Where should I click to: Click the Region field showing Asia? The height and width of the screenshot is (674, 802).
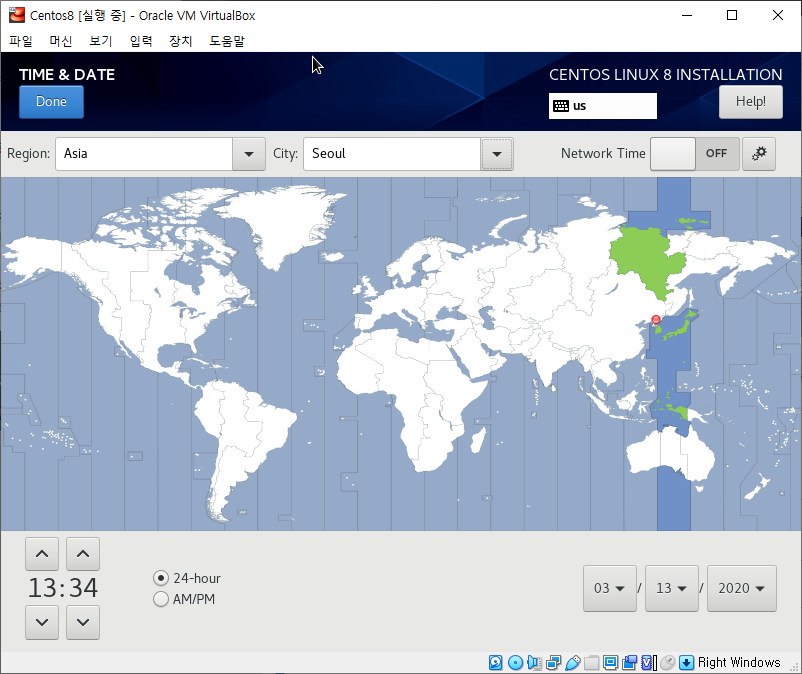point(144,154)
